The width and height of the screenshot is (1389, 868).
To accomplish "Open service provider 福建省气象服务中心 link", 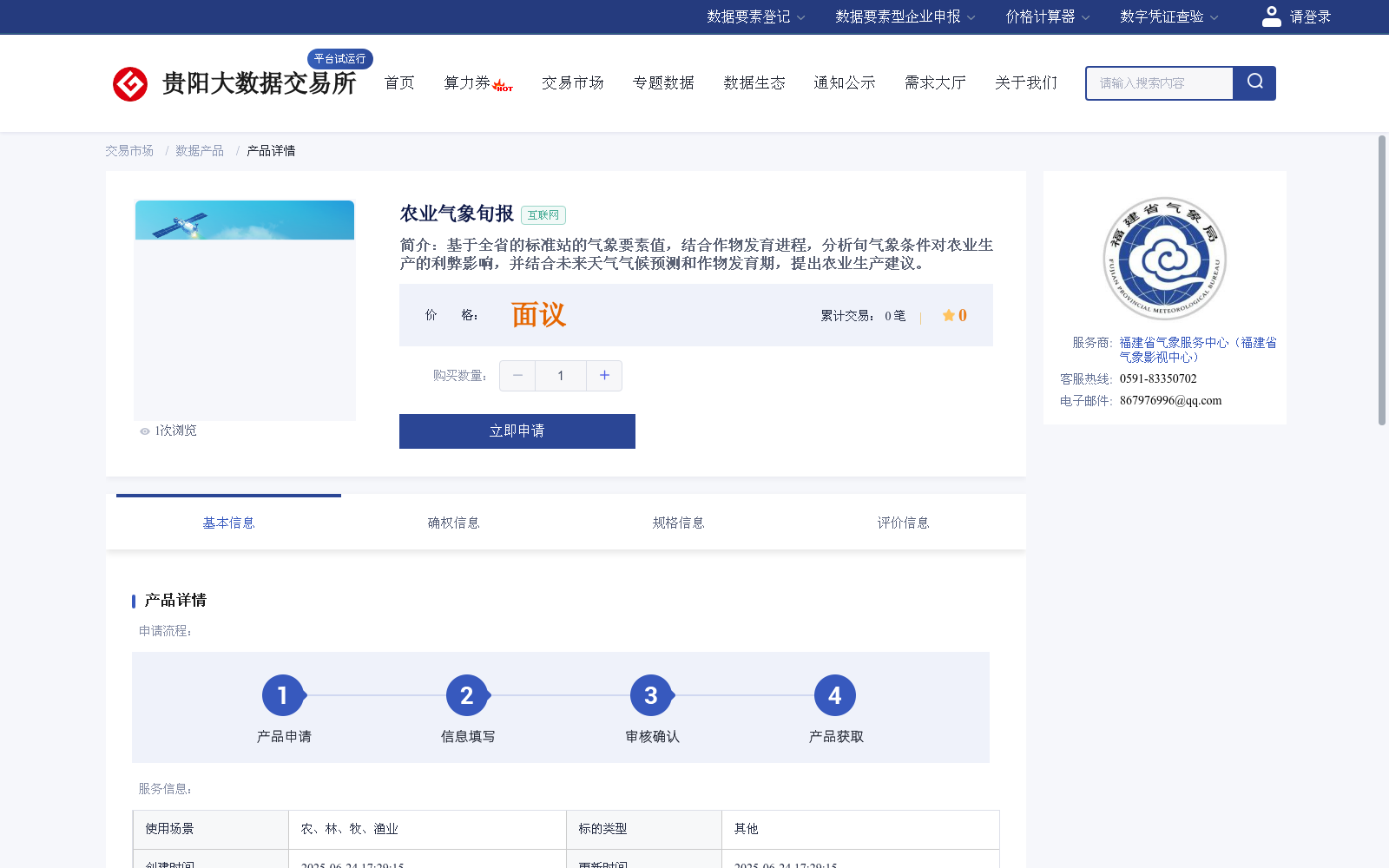I will click(x=1198, y=350).
